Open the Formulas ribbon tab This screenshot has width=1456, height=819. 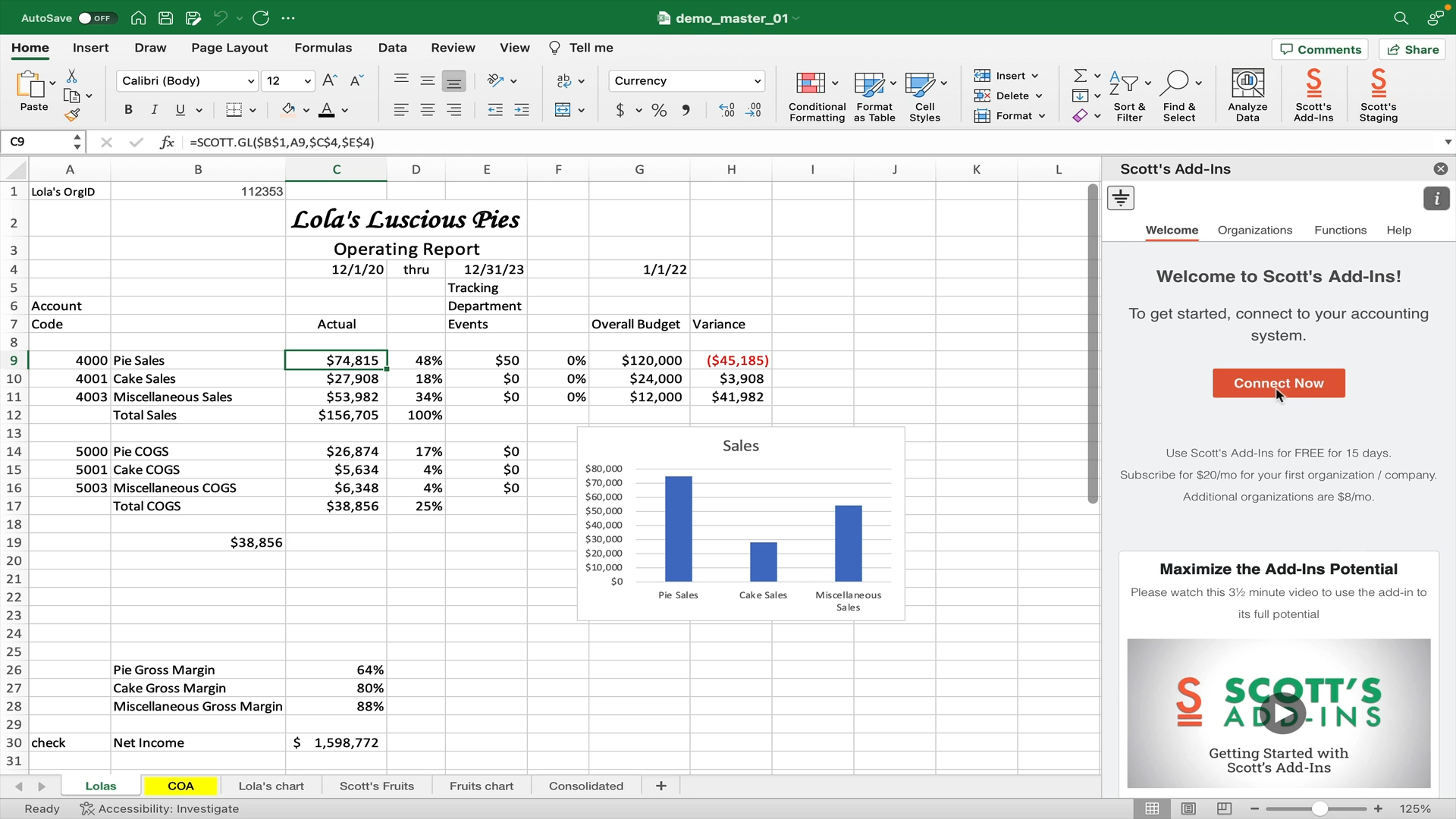point(323,48)
